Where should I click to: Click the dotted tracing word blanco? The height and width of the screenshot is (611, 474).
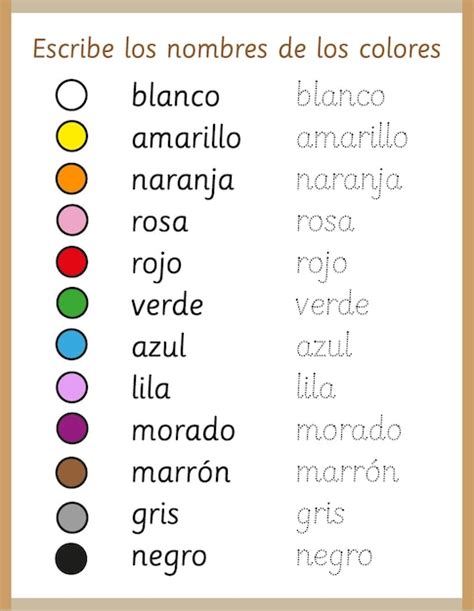(x=340, y=94)
